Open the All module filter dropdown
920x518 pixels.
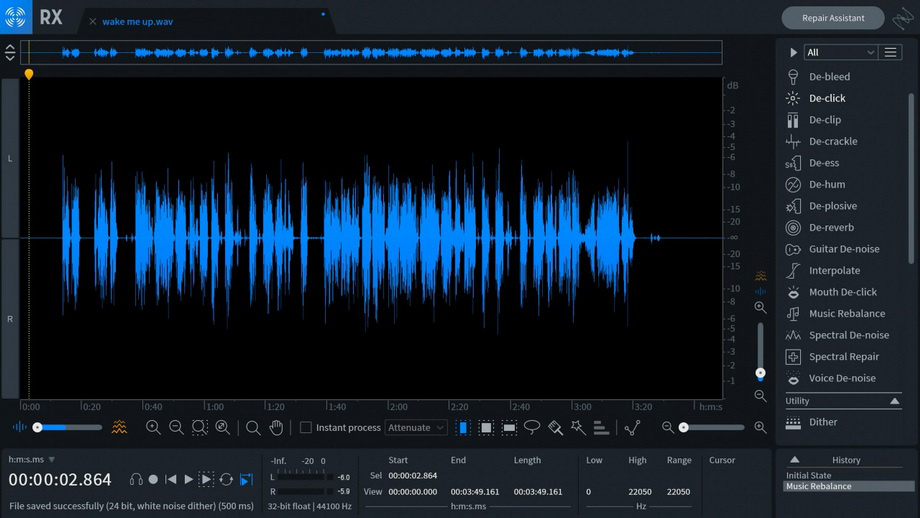(x=840, y=52)
